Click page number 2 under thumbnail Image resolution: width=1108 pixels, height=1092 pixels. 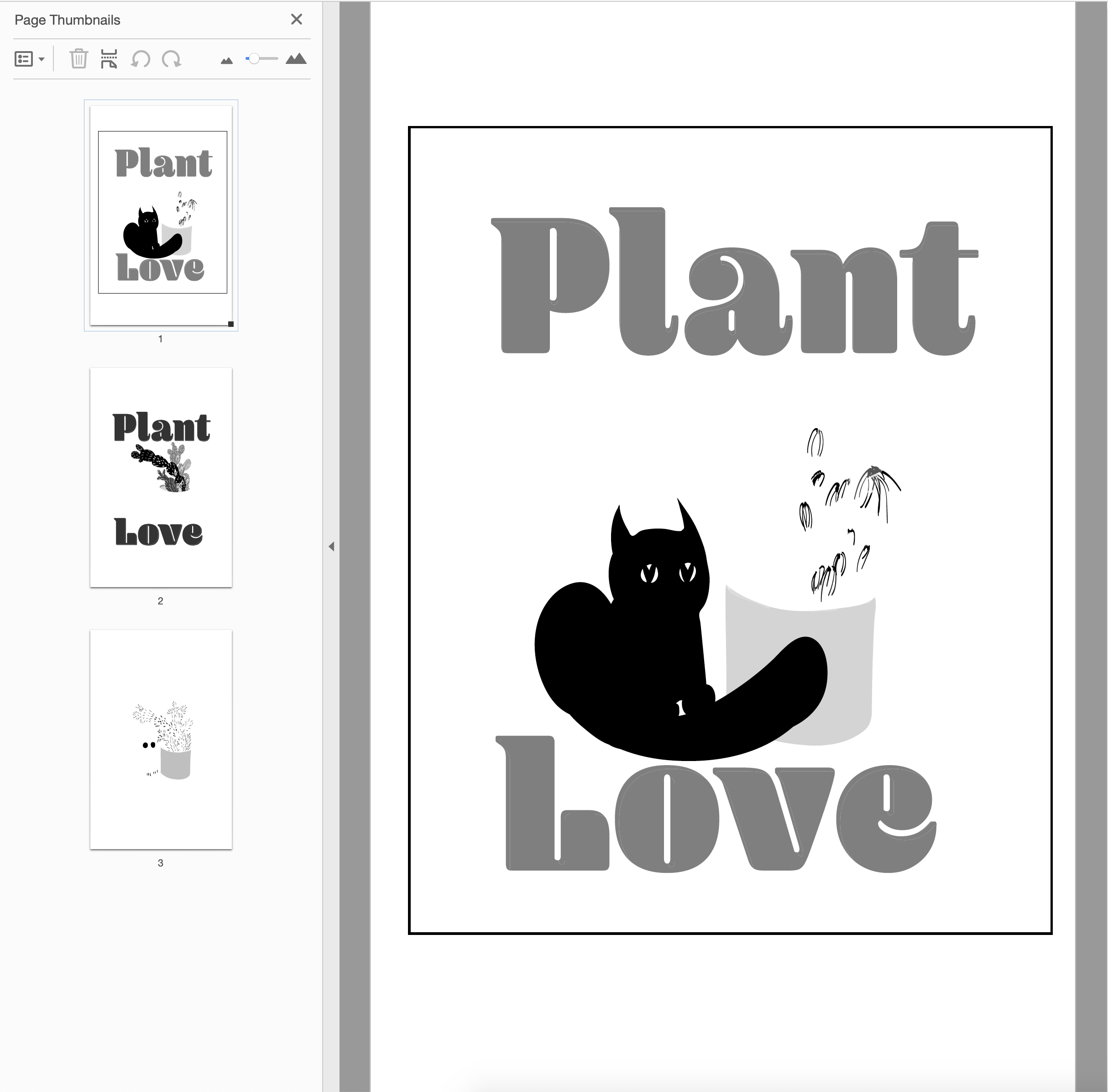tap(161, 601)
